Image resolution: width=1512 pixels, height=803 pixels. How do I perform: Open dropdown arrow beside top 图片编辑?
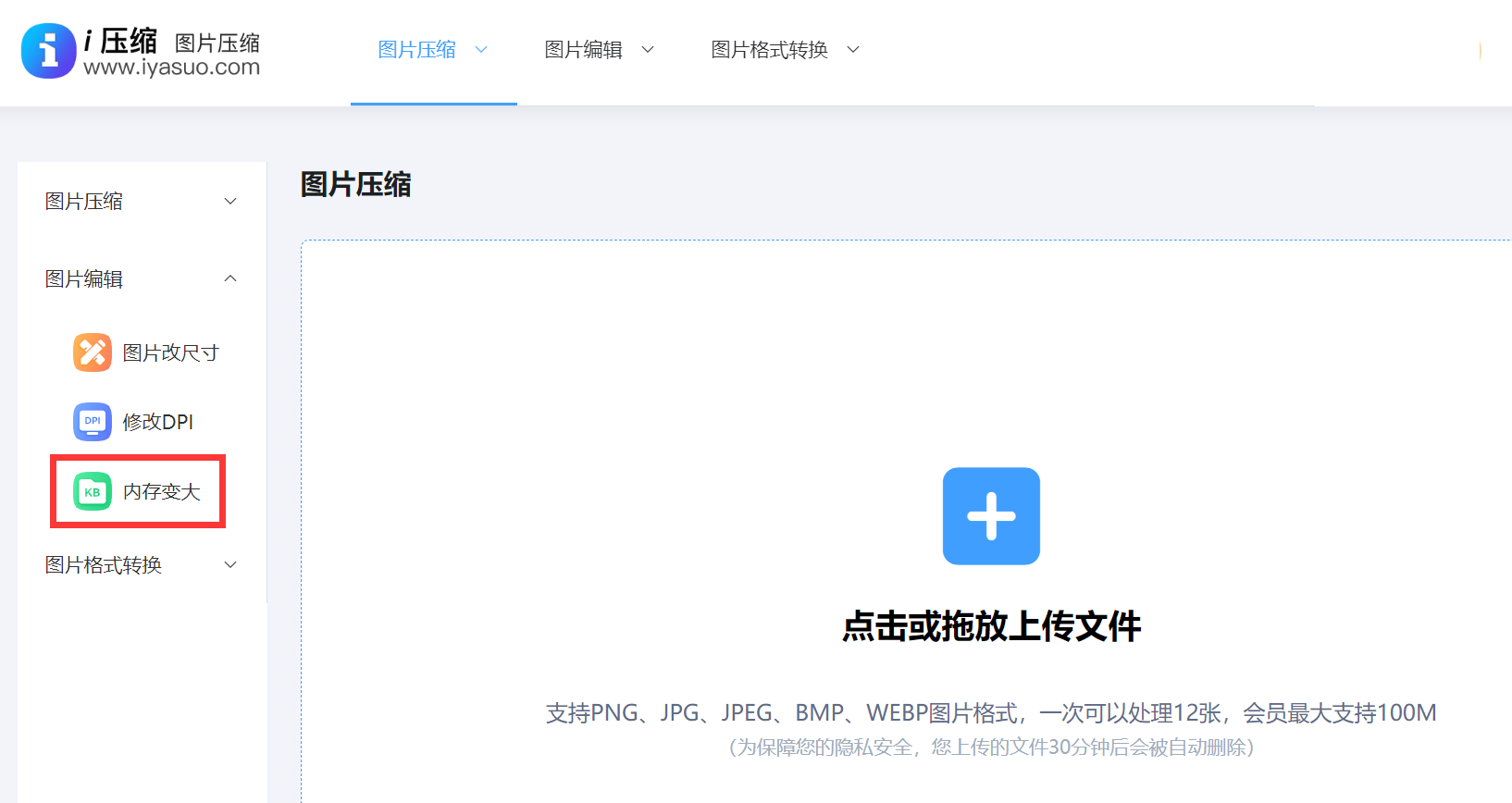pos(648,50)
